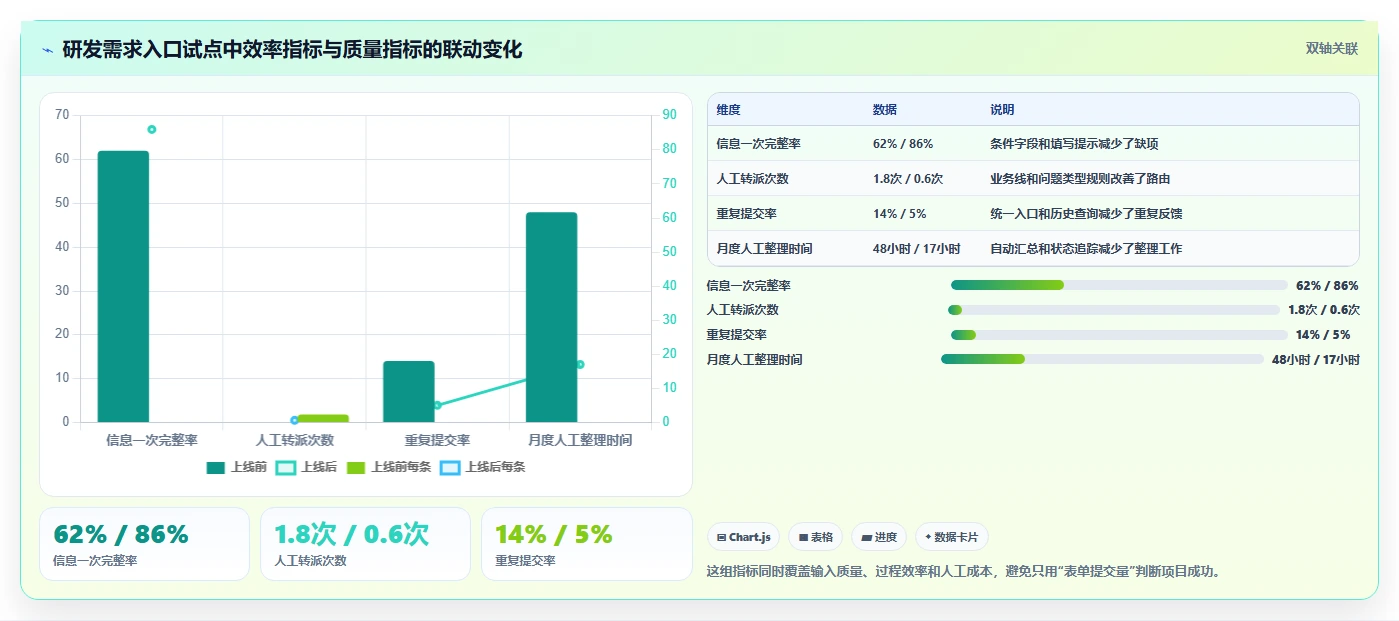Screen dimensions: 1399x621
Task: Click the 月度人工整理时间 progress bar
Action: click(1102, 359)
